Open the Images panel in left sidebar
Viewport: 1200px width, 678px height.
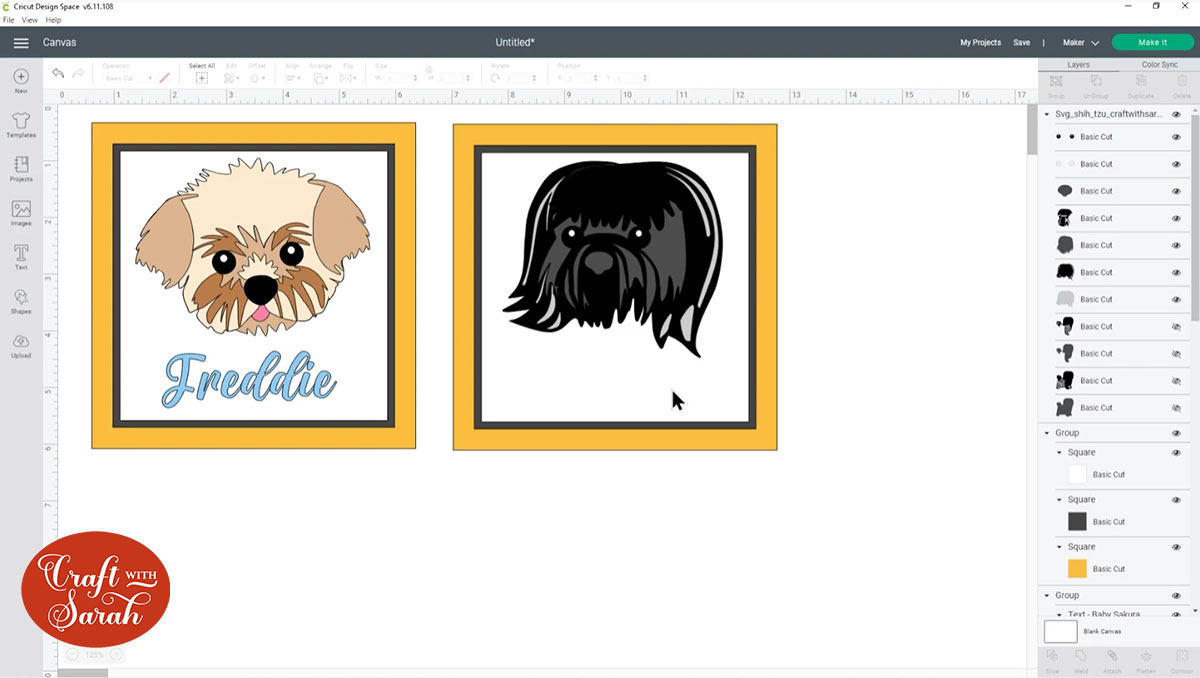point(20,213)
